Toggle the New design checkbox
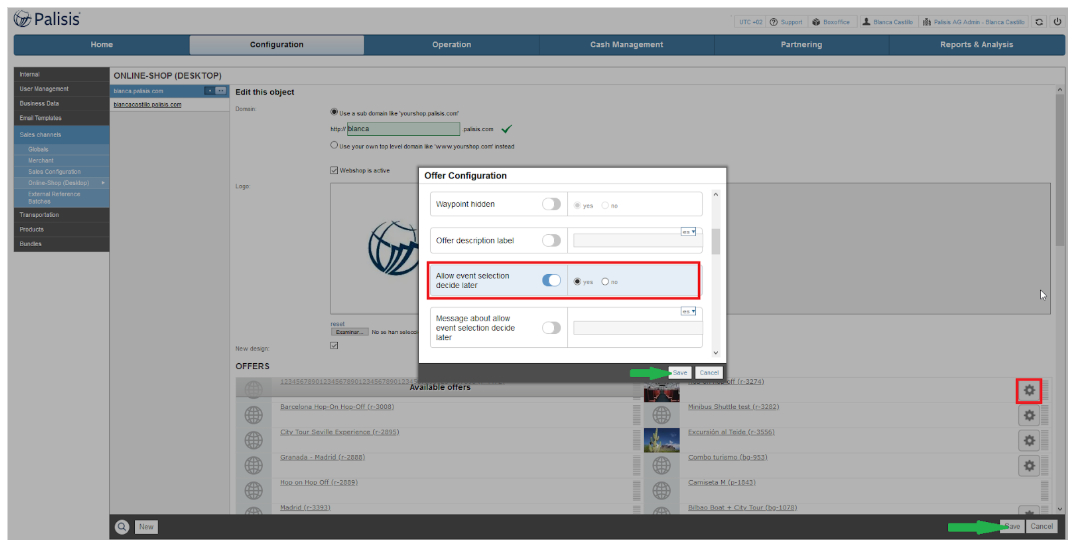This screenshot has width=1073, height=547. (x=334, y=345)
